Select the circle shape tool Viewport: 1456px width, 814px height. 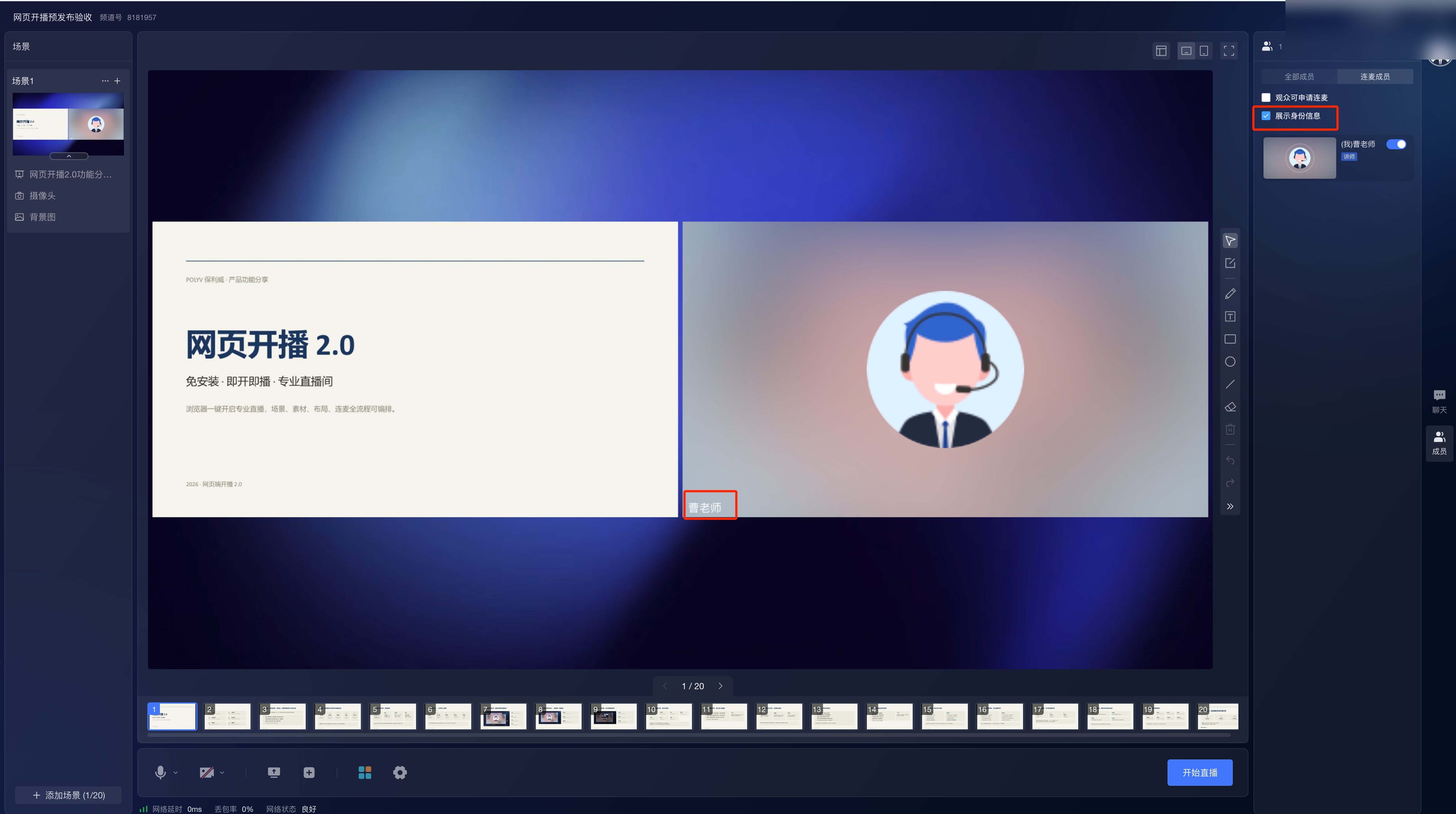[x=1230, y=362]
